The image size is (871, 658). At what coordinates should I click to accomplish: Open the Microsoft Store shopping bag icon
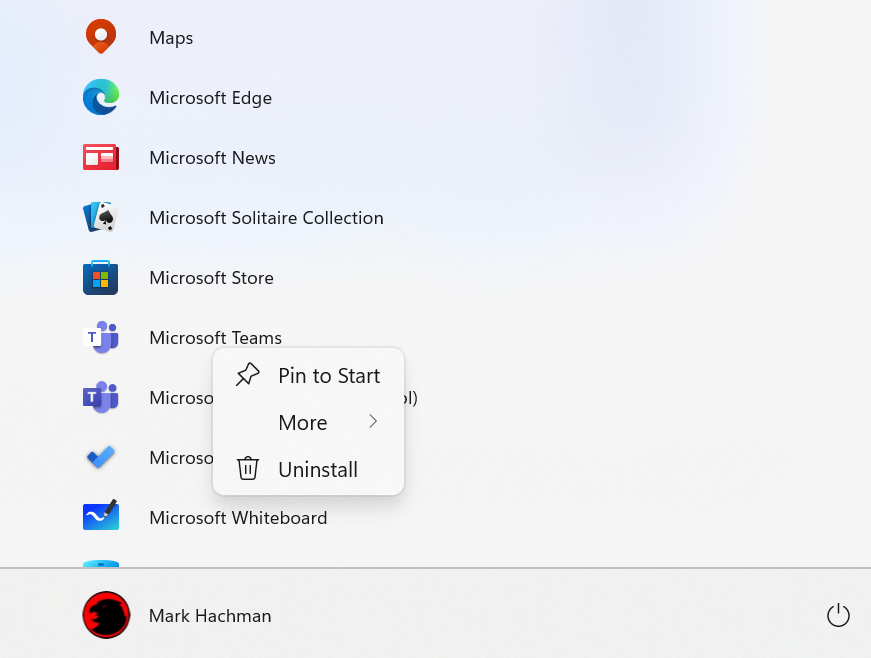pos(101,277)
